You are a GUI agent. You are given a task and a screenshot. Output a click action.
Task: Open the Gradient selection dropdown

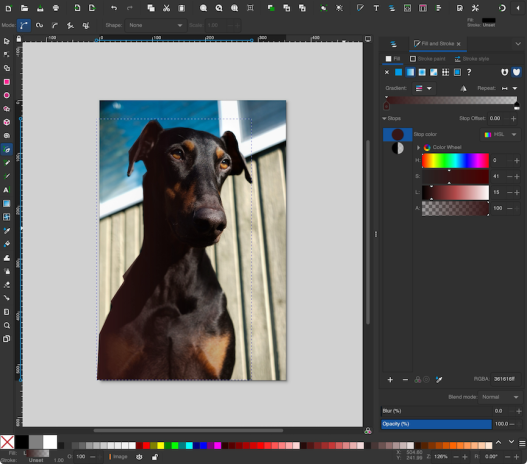tap(423, 88)
